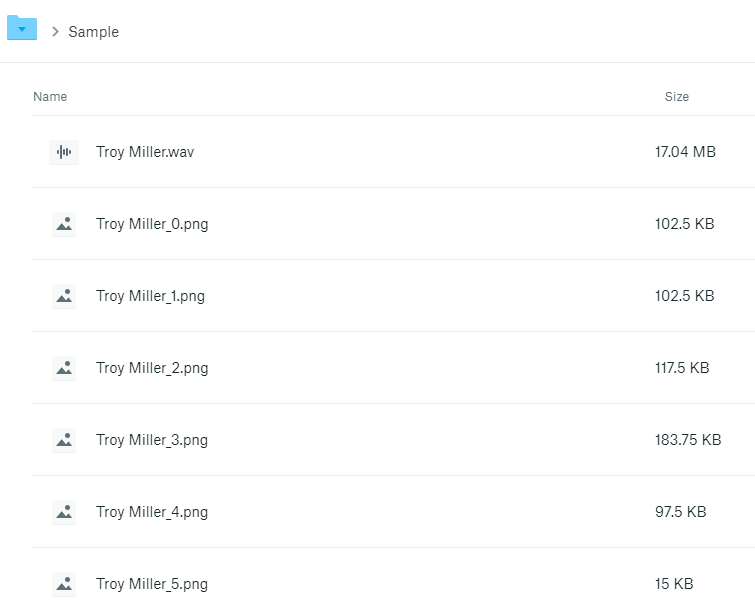The image size is (755, 611).
Task: Sort files by Name column header
Action: pos(50,97)
